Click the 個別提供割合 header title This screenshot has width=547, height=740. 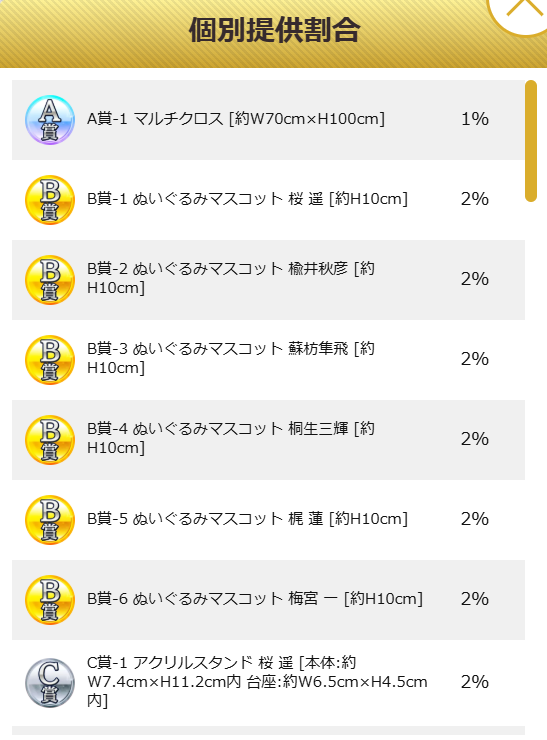(274, 30)
